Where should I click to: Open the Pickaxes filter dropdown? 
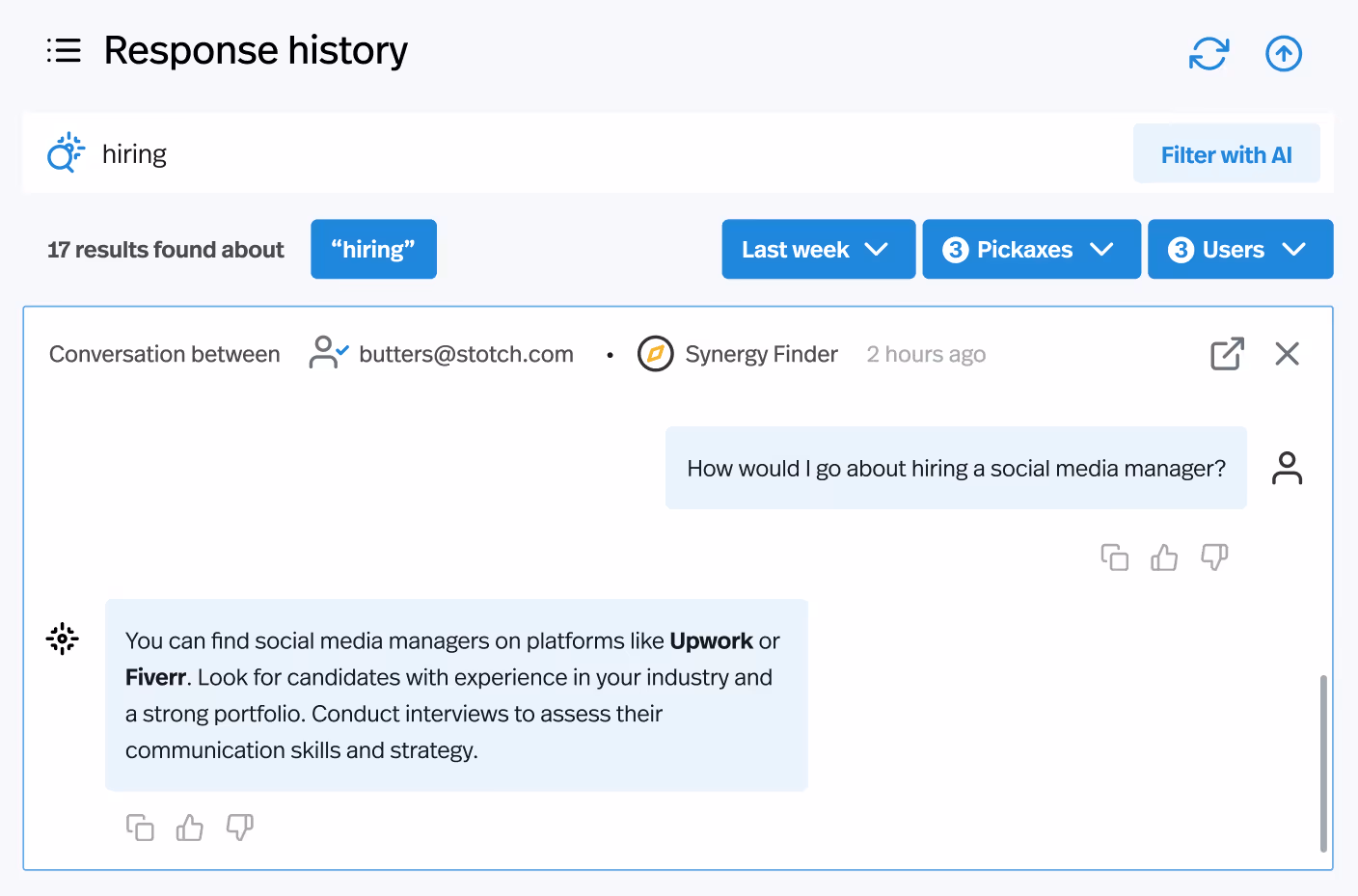pyautogui.click(x=1031, y=249)
